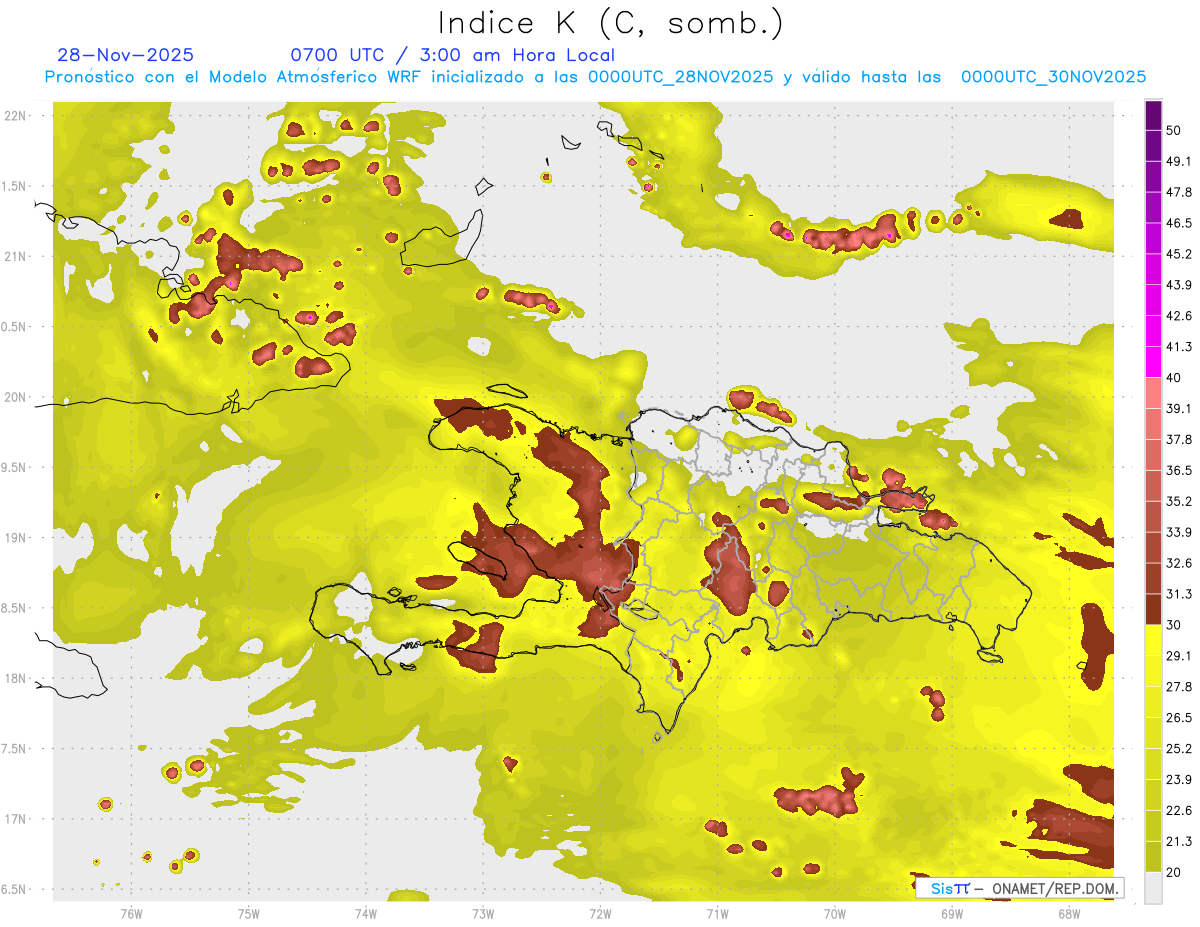Click the '20' color scale label
Viewport: 1200px width, 927px height.
click(1174, 872)
